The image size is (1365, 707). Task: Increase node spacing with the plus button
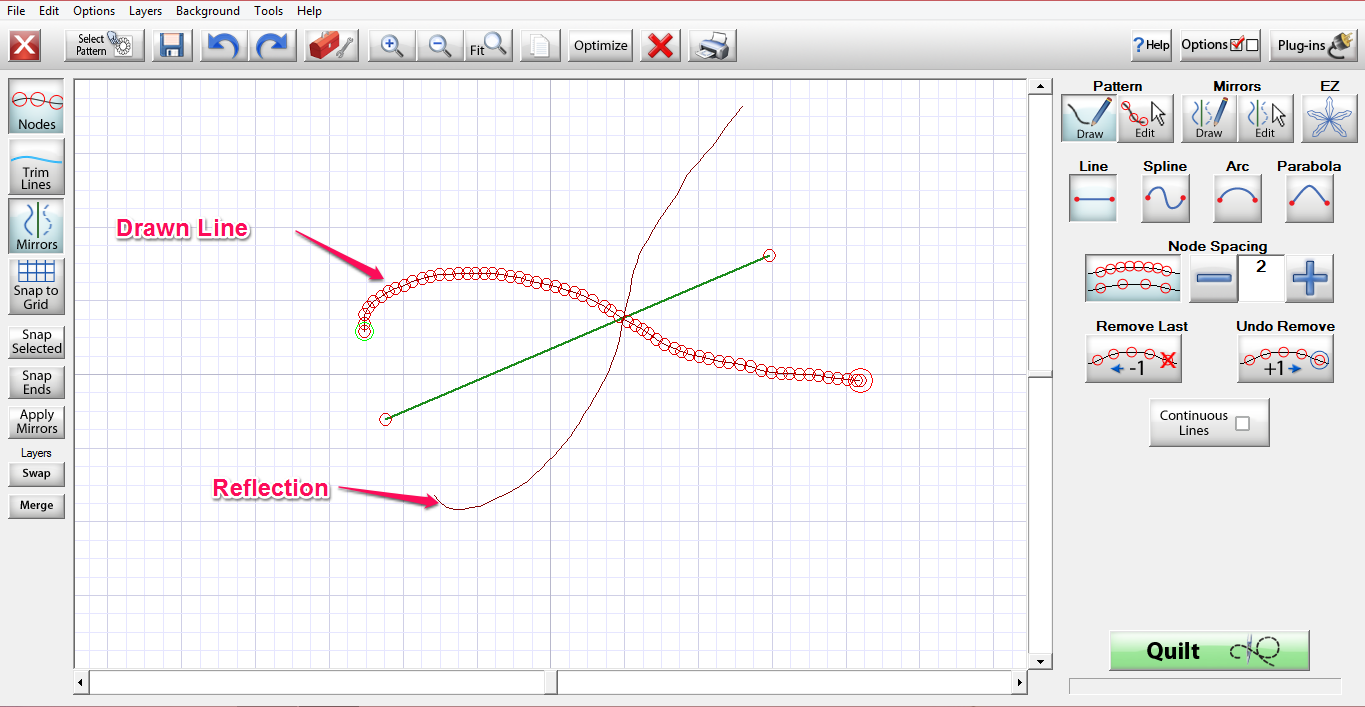click(x=1309, y=278)
